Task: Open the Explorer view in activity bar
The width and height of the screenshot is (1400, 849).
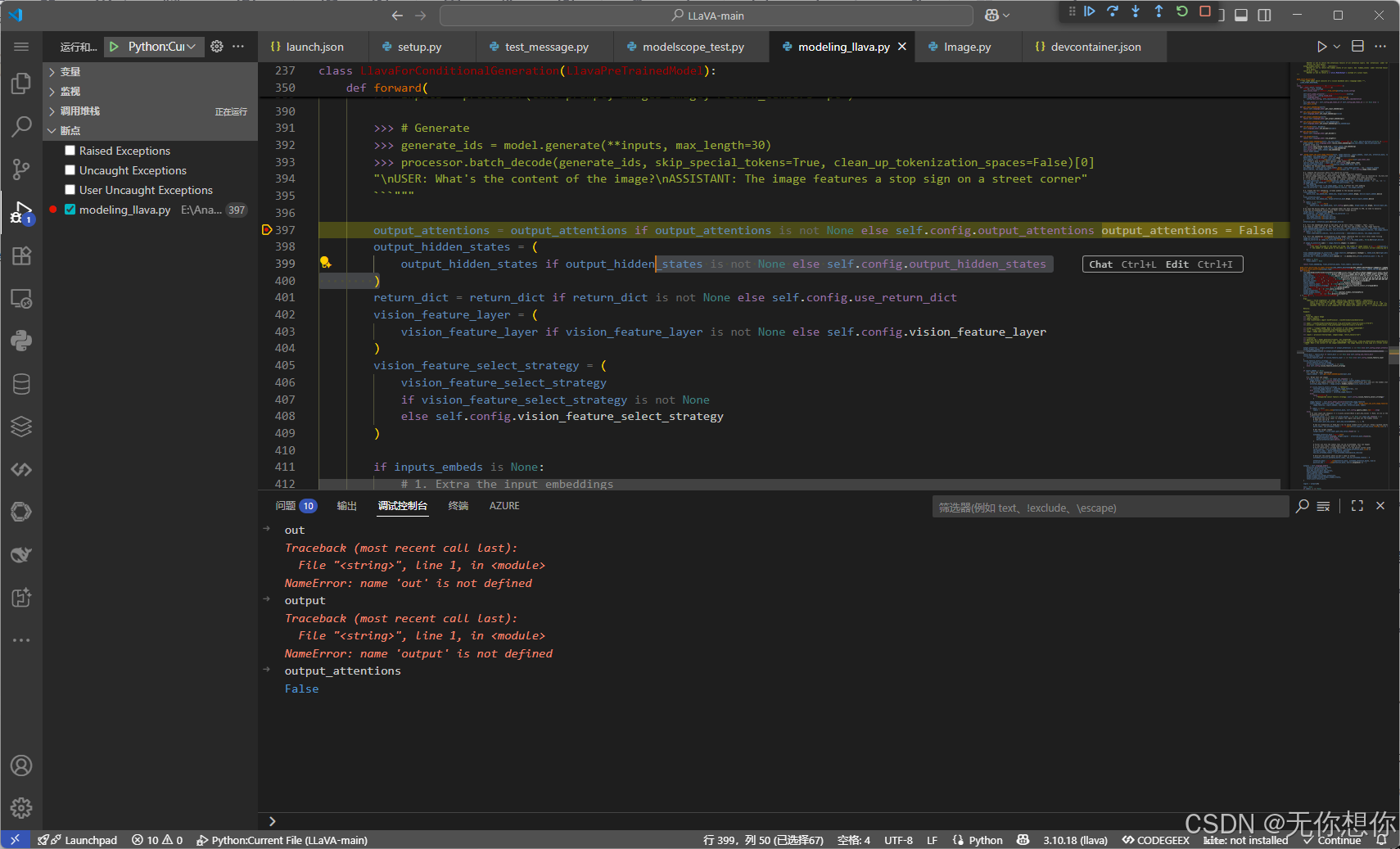Action: [21, 84]
